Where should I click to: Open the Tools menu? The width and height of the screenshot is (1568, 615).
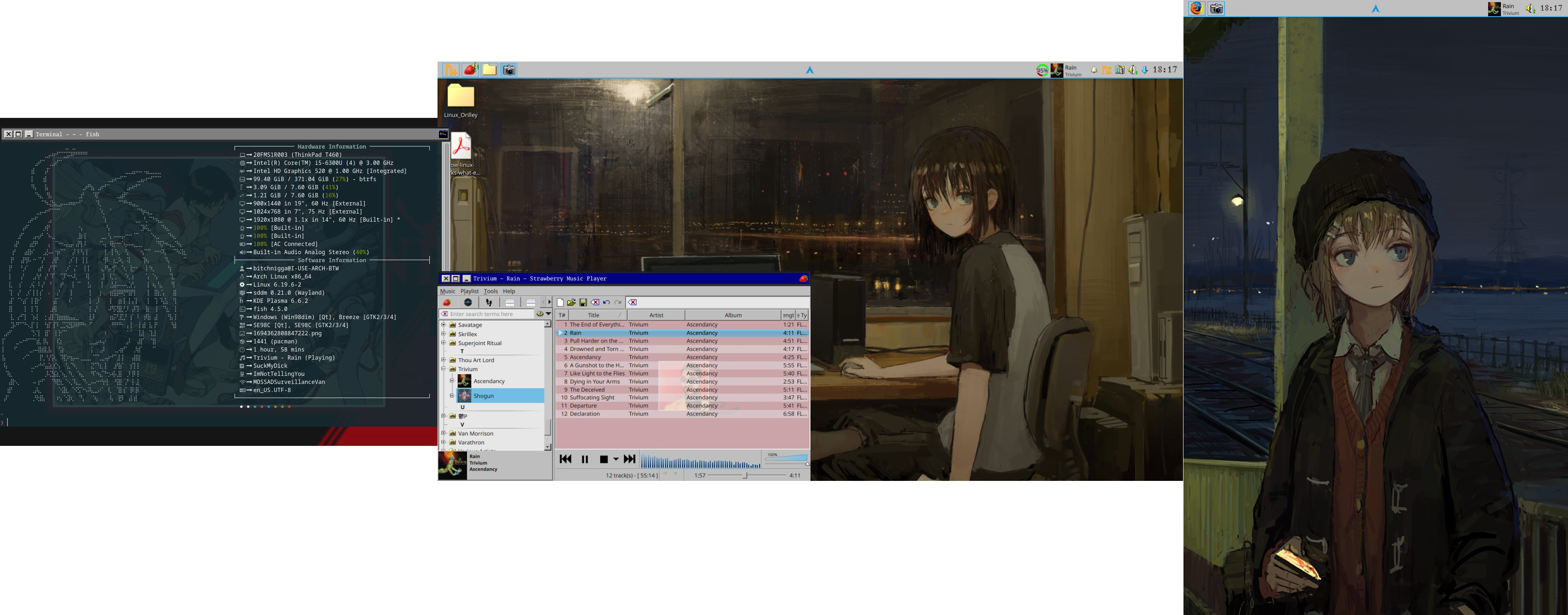pyautogui.click(x=490, y=291)
